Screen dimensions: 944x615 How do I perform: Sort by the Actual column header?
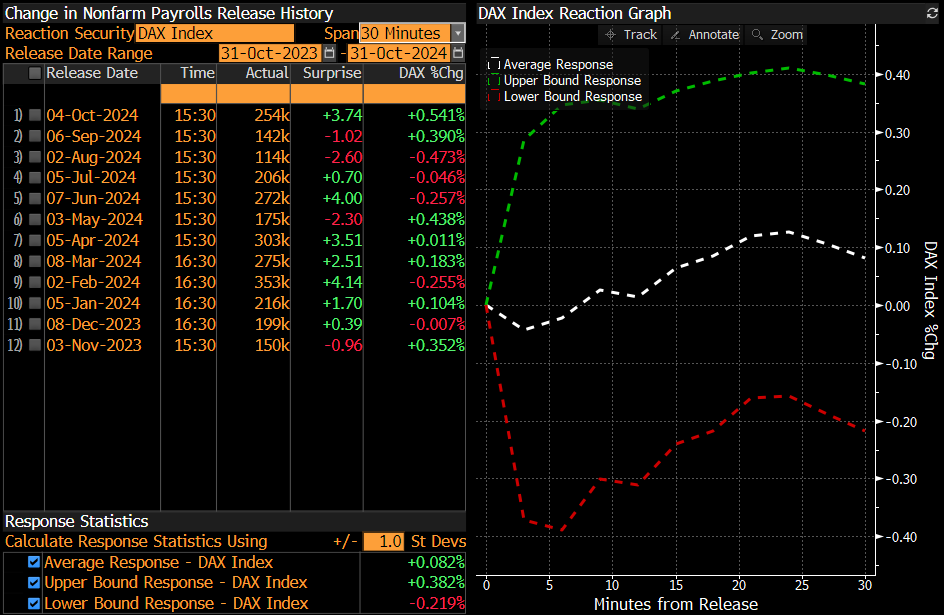coord(267,73)
